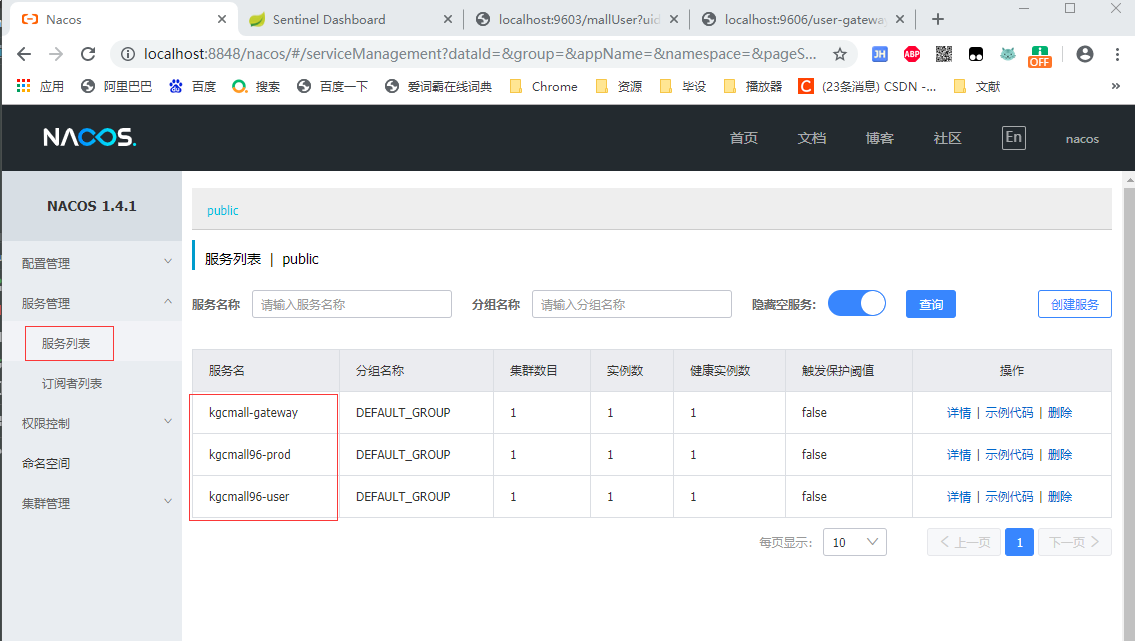Open 社区 in top navigation

click(x=948, y=138)
